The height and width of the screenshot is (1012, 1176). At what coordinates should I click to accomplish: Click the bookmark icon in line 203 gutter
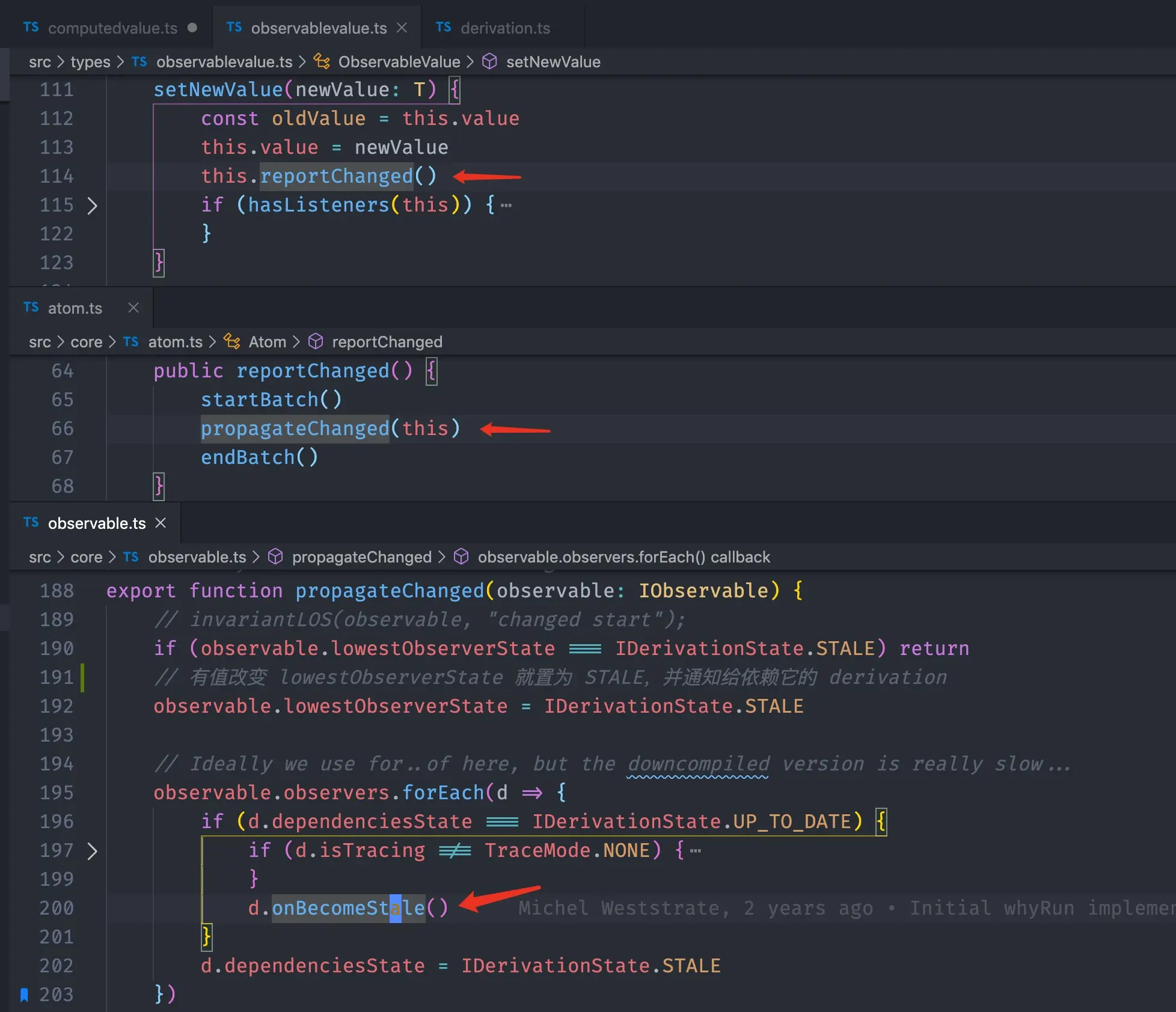(x=23, y=994)
